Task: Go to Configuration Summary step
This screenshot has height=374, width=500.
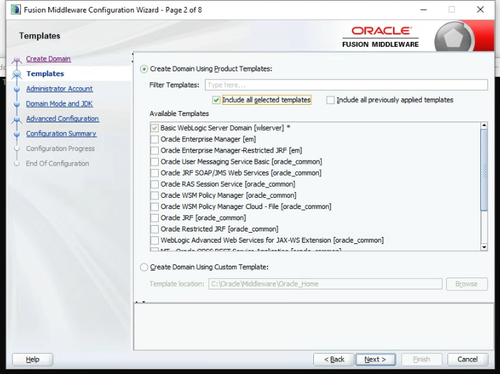Action: click(61, 134)
